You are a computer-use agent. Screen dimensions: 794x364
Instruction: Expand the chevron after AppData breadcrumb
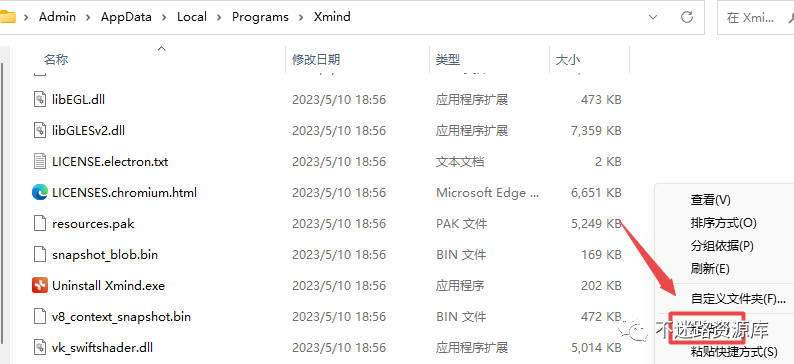[164, 17]
